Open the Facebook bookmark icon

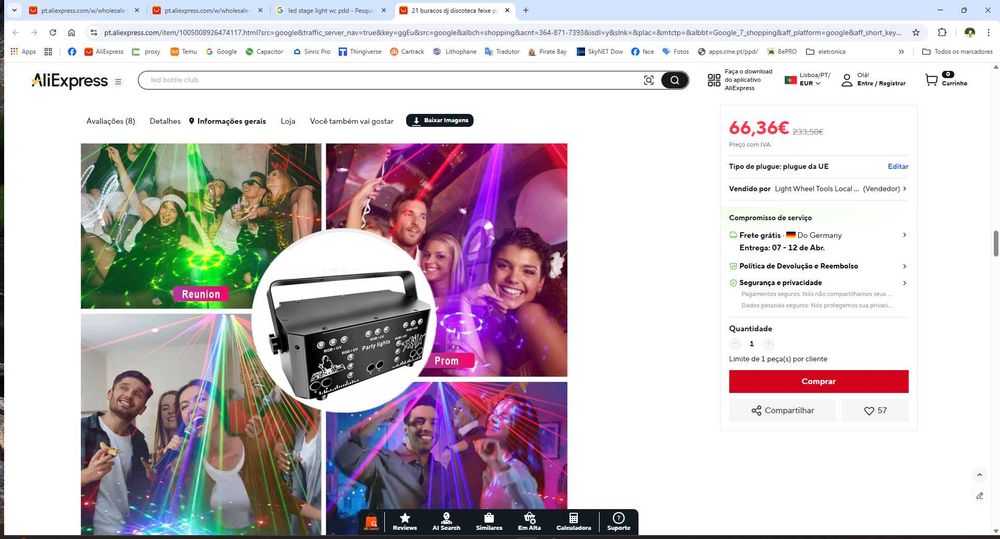[71, 52]
